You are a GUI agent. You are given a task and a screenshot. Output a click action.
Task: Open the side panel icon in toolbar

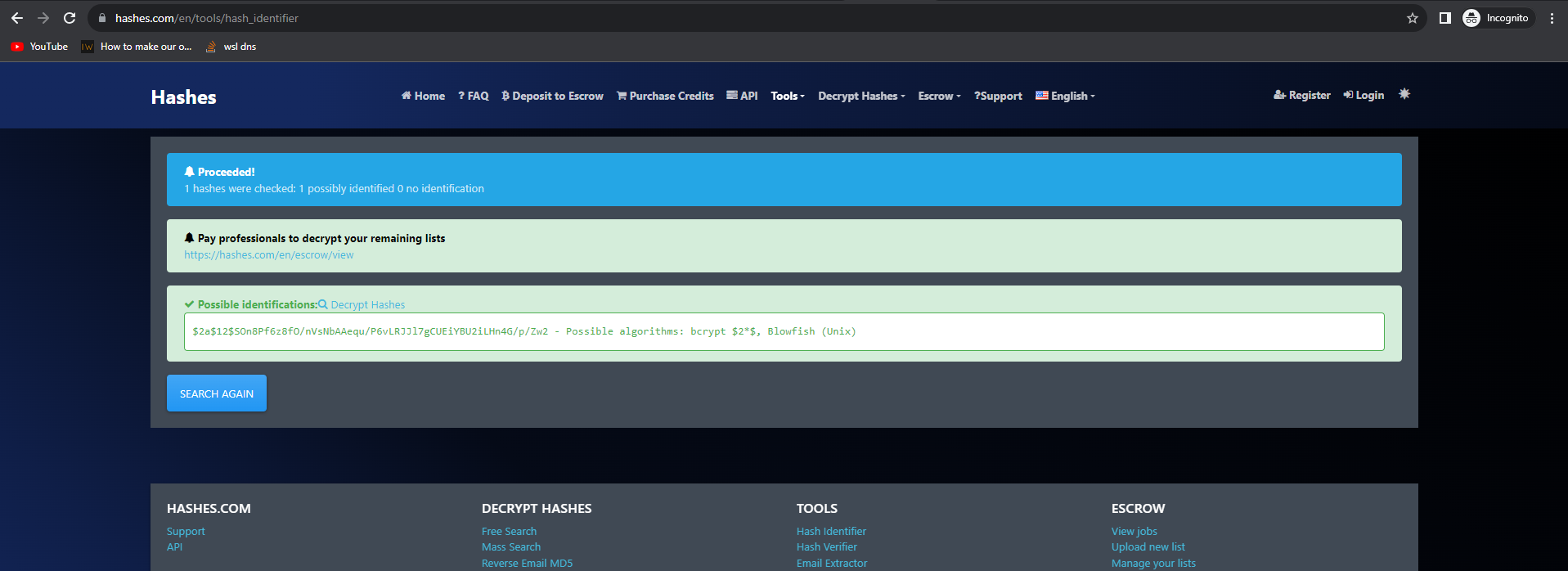pyautogui.click(x=1444, y=18)
